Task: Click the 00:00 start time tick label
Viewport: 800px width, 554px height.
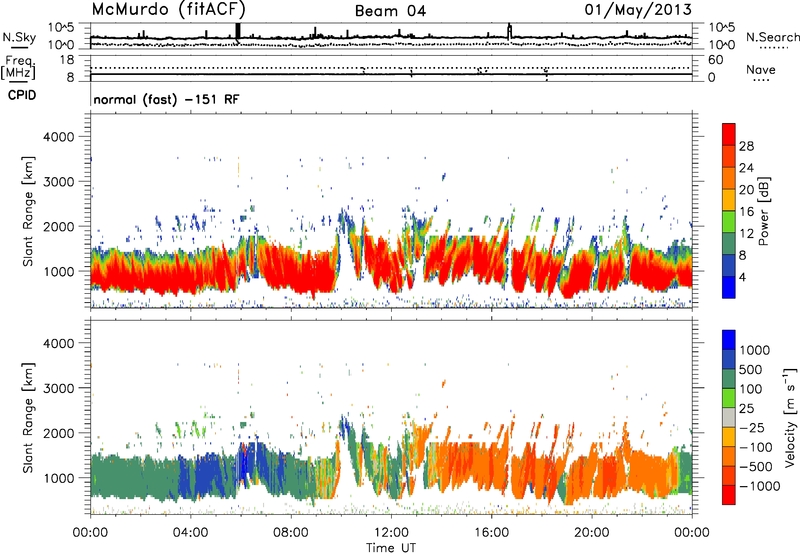Action: pos(90,533)
